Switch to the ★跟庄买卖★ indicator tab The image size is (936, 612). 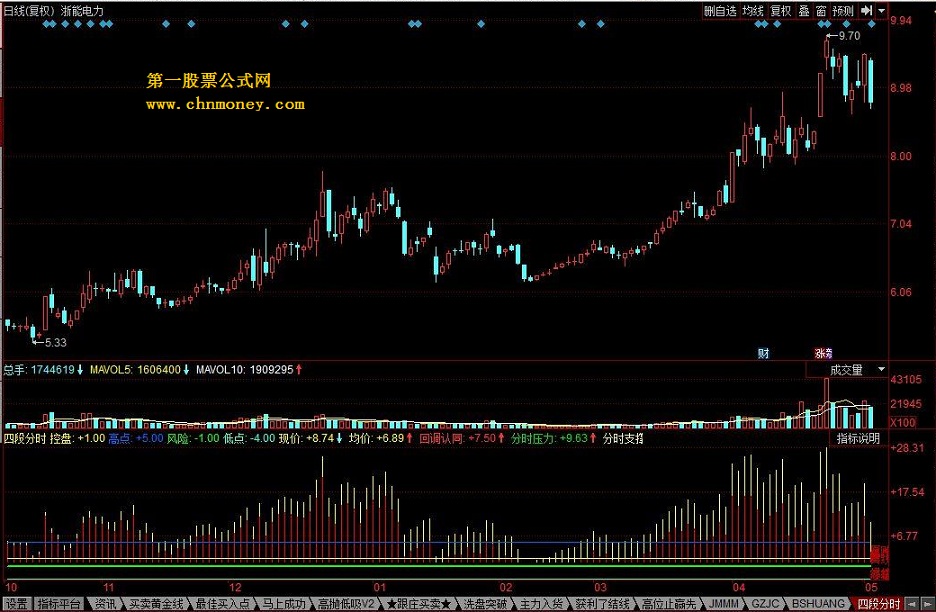[418, 604]
